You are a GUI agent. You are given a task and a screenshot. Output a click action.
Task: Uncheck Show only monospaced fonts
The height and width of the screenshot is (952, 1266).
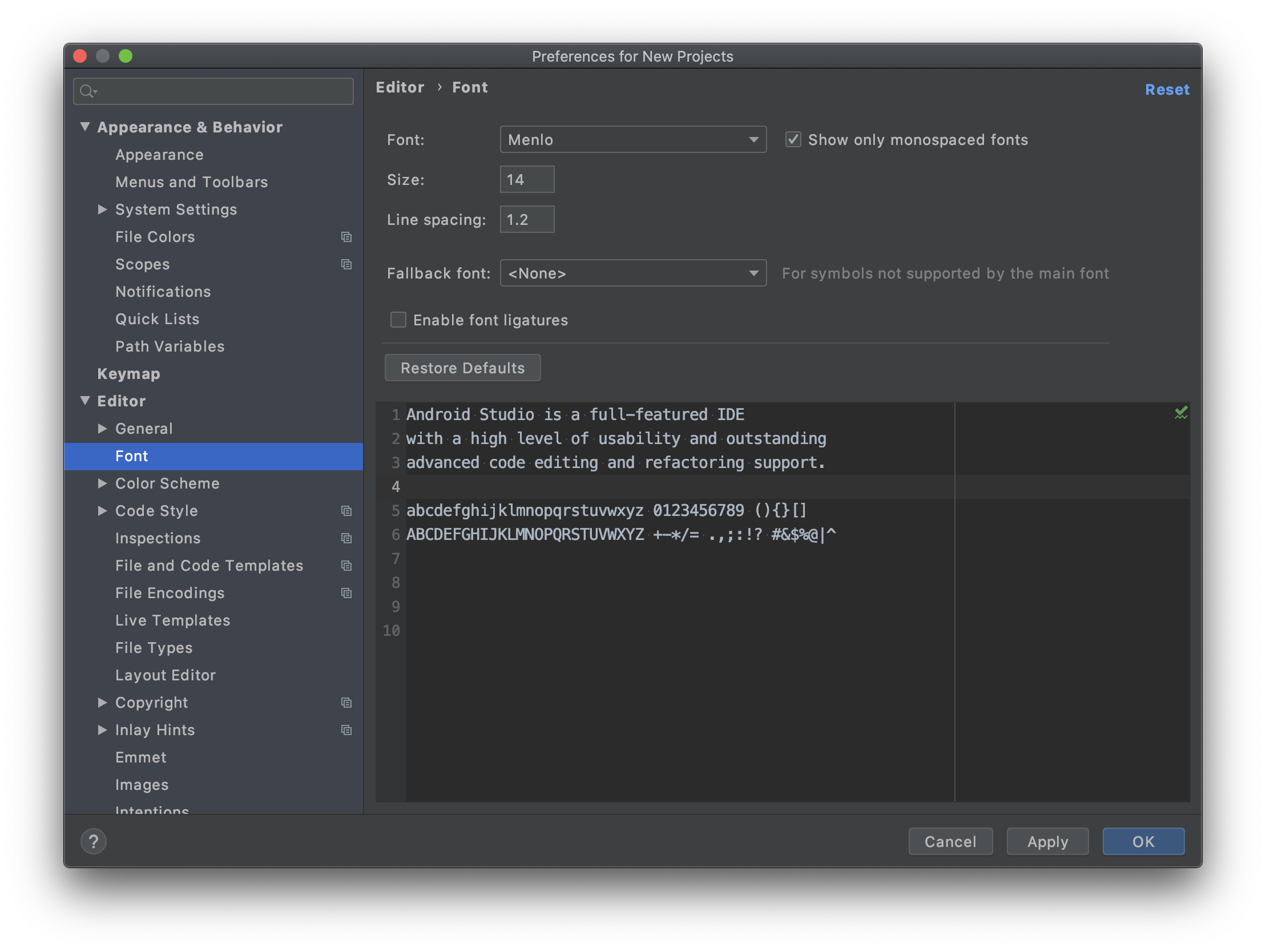tap(793, 140)
